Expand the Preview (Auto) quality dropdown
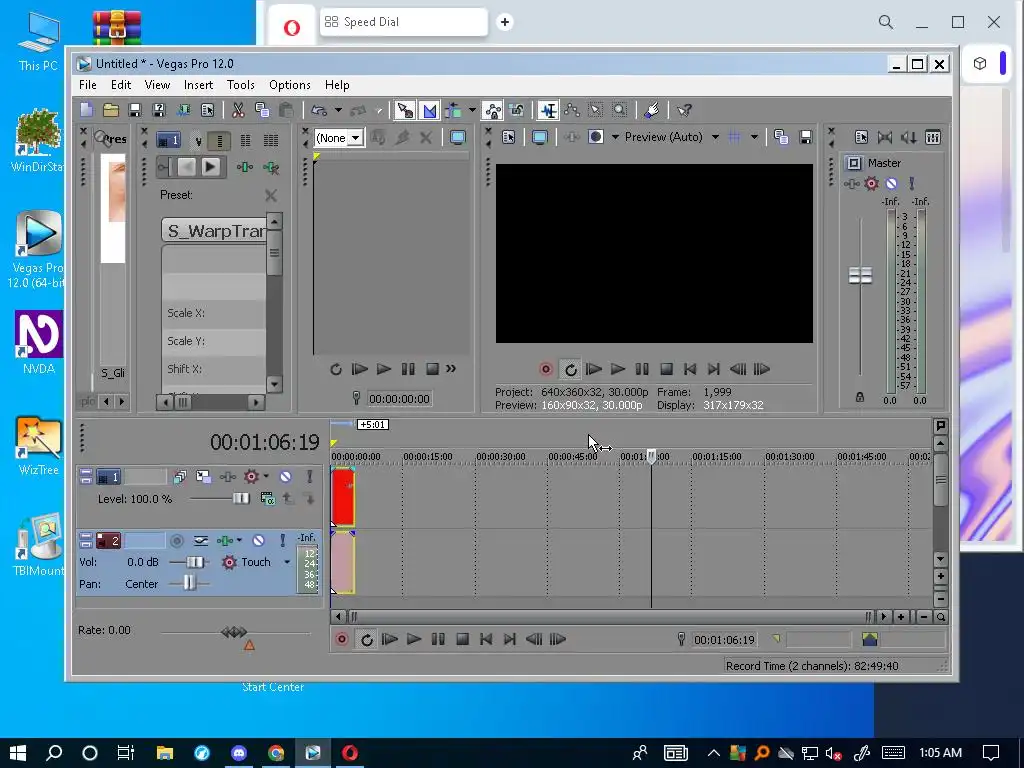Viewport: 1024px width, 768px height. click(715, 137)
